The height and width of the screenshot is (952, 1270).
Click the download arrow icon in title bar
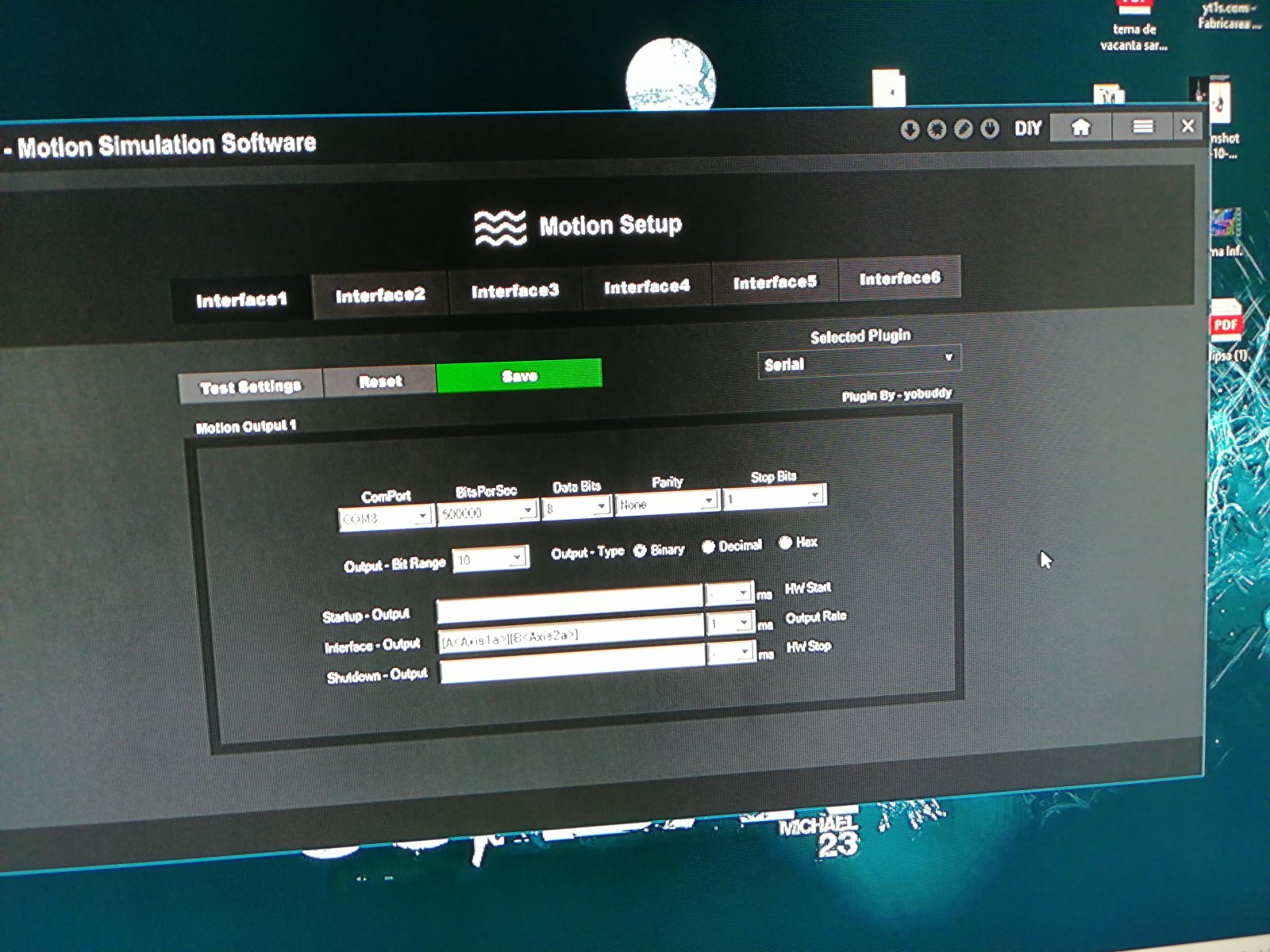click(910, 129)
